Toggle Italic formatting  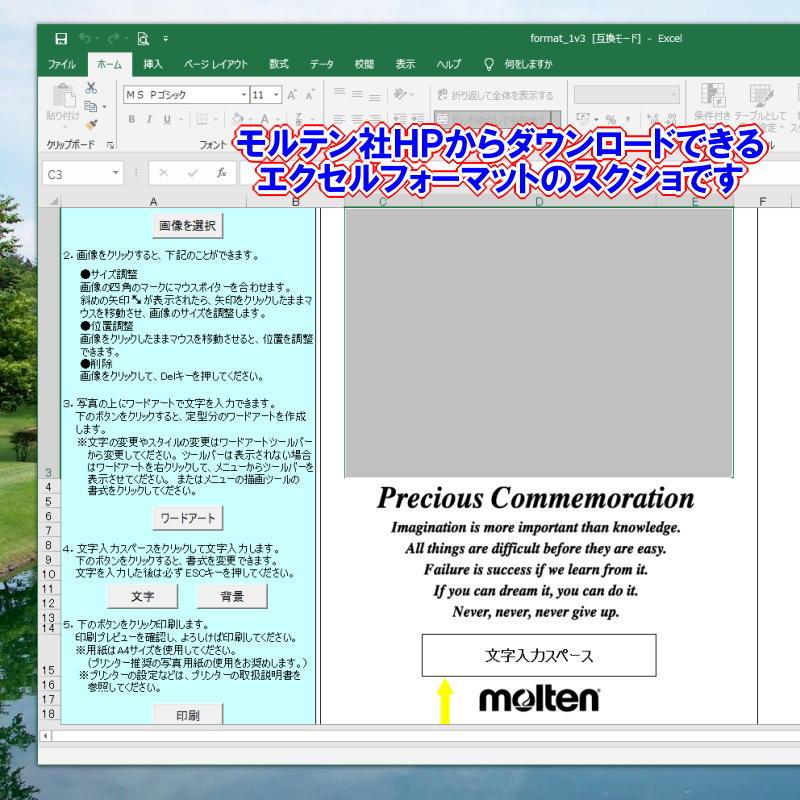[149, 119]
